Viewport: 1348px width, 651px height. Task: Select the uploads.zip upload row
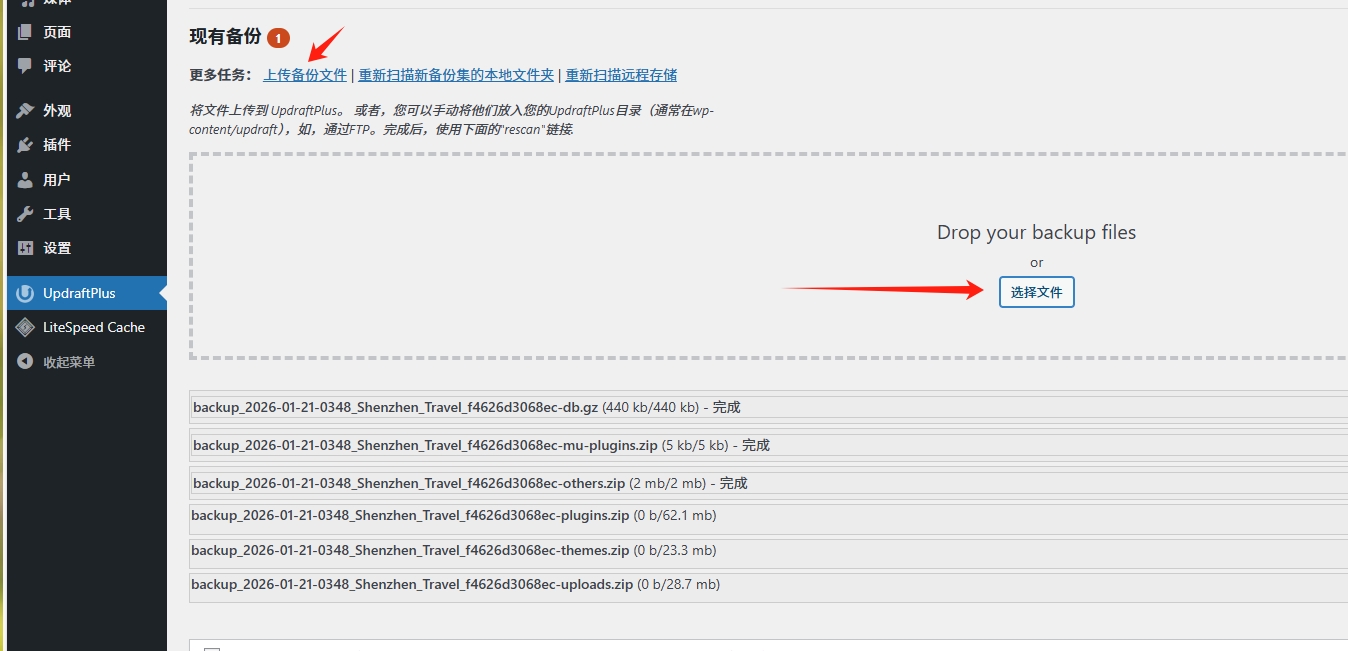tap(455, 584)
